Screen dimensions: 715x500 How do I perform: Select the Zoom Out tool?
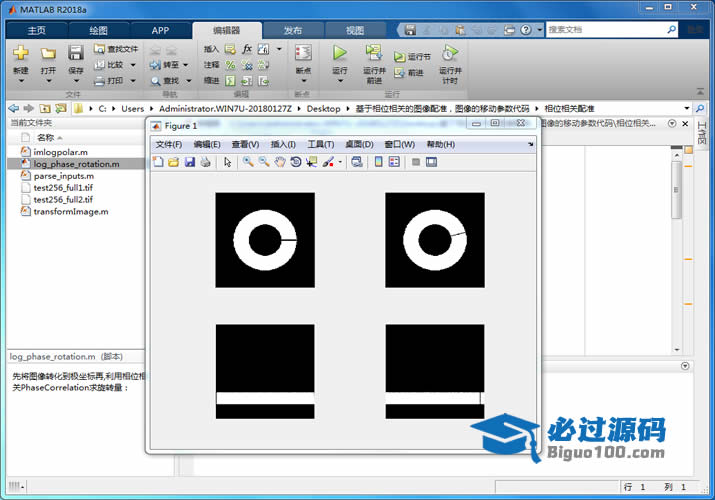(x=264, y=162)
